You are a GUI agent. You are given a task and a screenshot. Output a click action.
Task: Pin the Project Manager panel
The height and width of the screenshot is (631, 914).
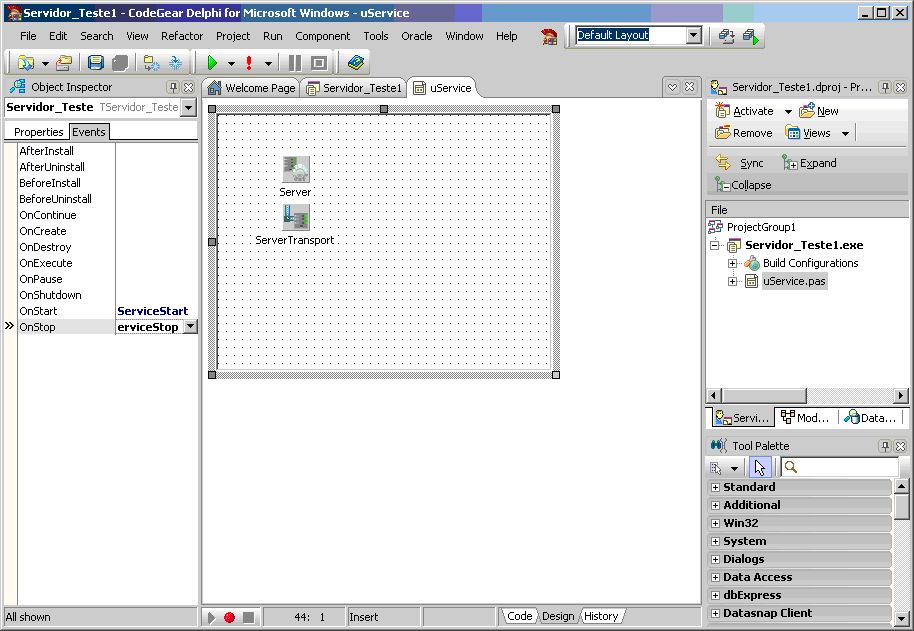[885, 87]
